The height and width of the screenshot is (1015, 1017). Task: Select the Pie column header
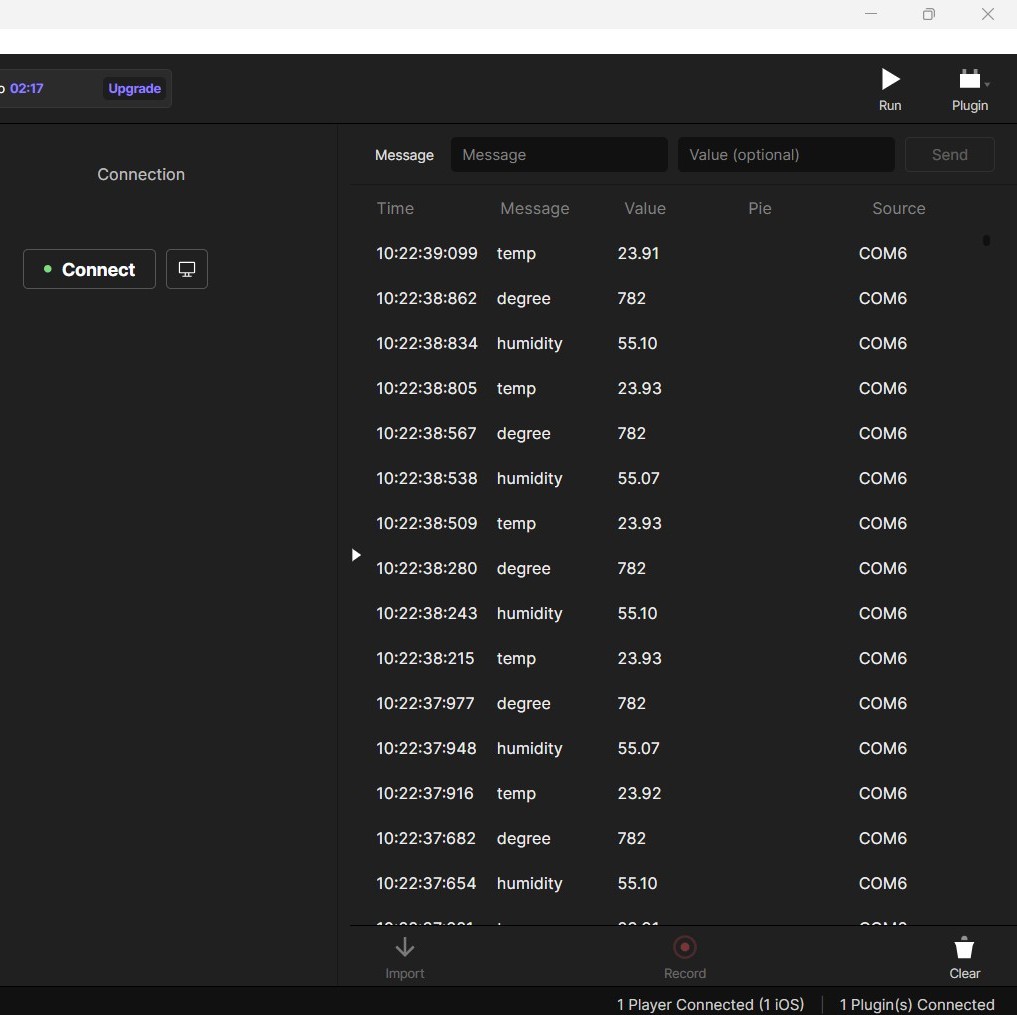pos(760,209)
